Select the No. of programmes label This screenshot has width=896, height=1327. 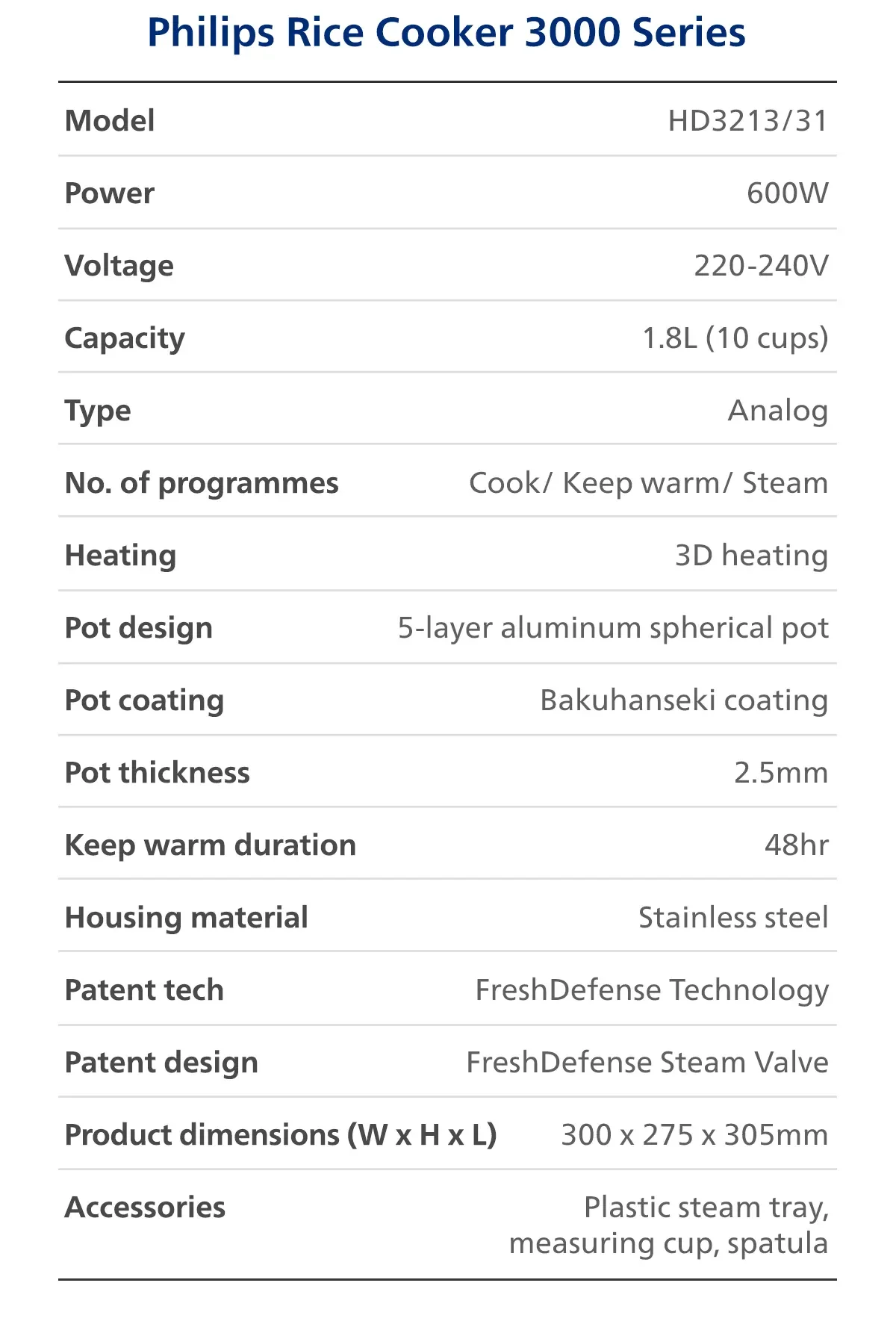click(202, 483)
